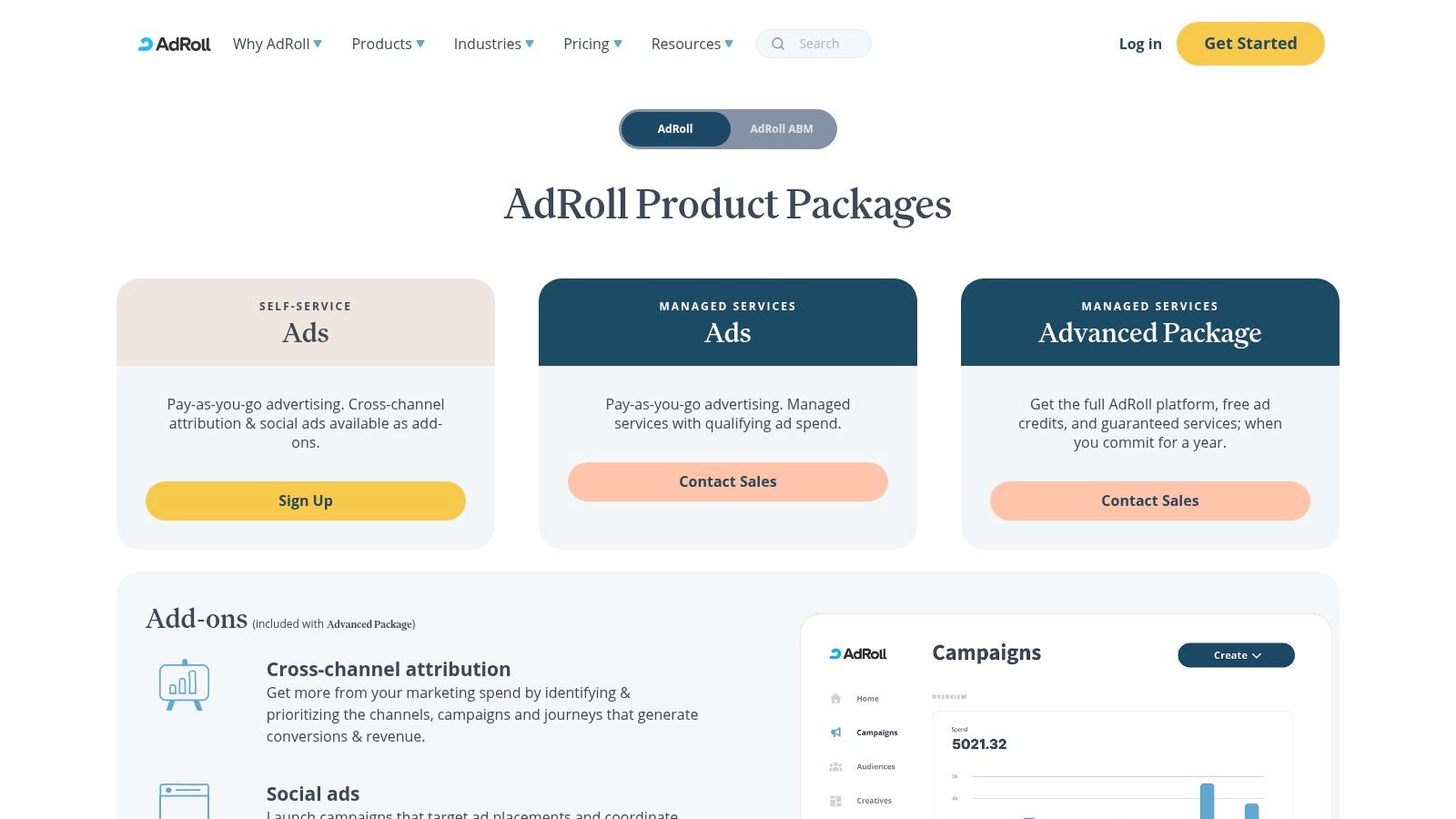This screenshot has height=819, width=1456.
Task: Select AdRoll in the package toggle
Action: point(675,129)
